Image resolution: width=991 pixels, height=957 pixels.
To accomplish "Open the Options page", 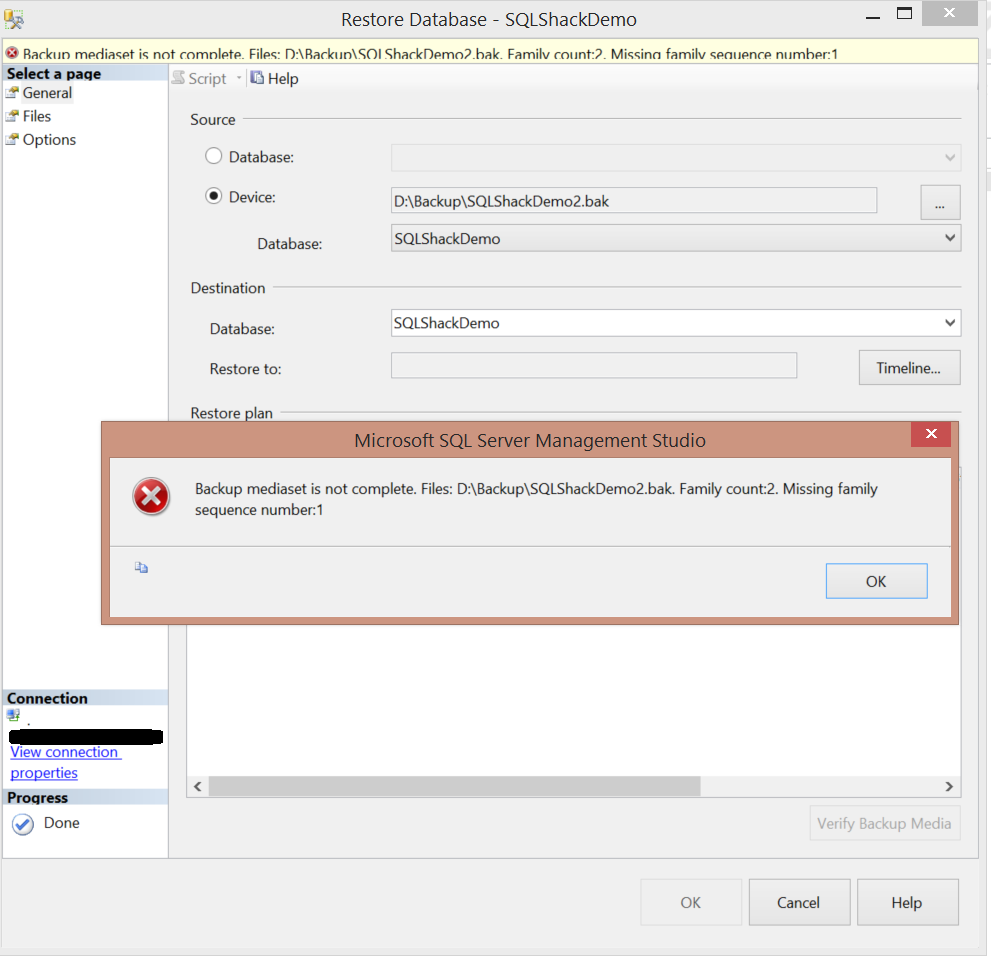I will coord(49,140).
